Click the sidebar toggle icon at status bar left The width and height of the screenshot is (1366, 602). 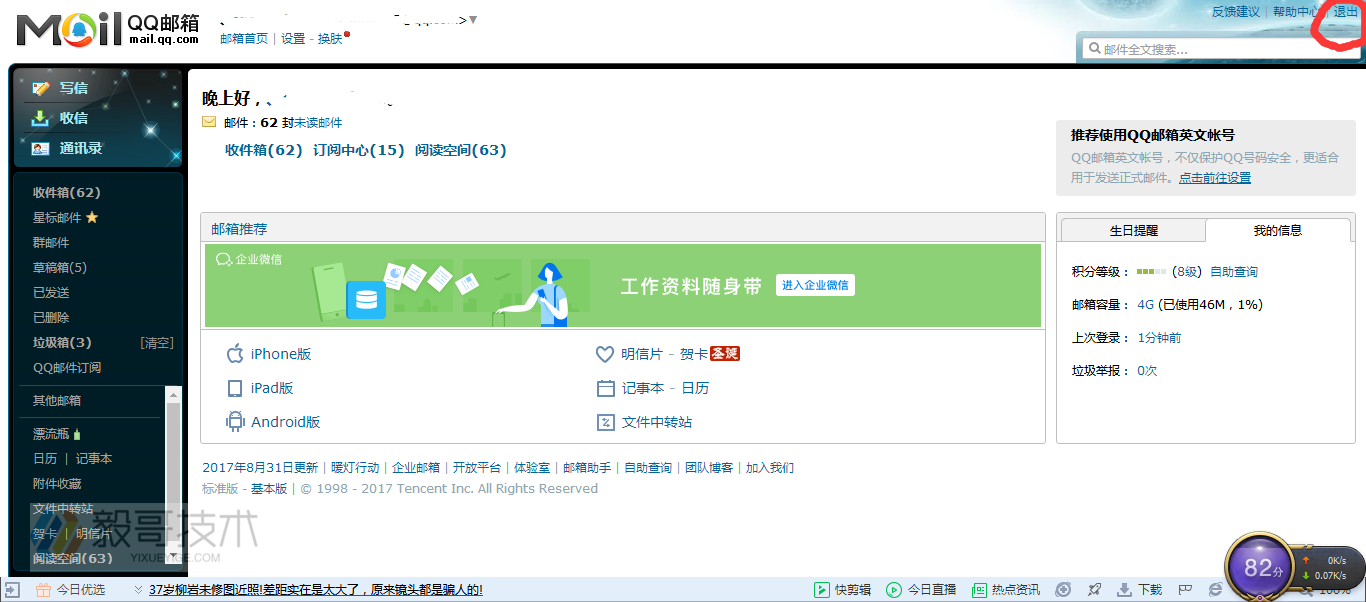pyautogui.click(x=13, y=590)
